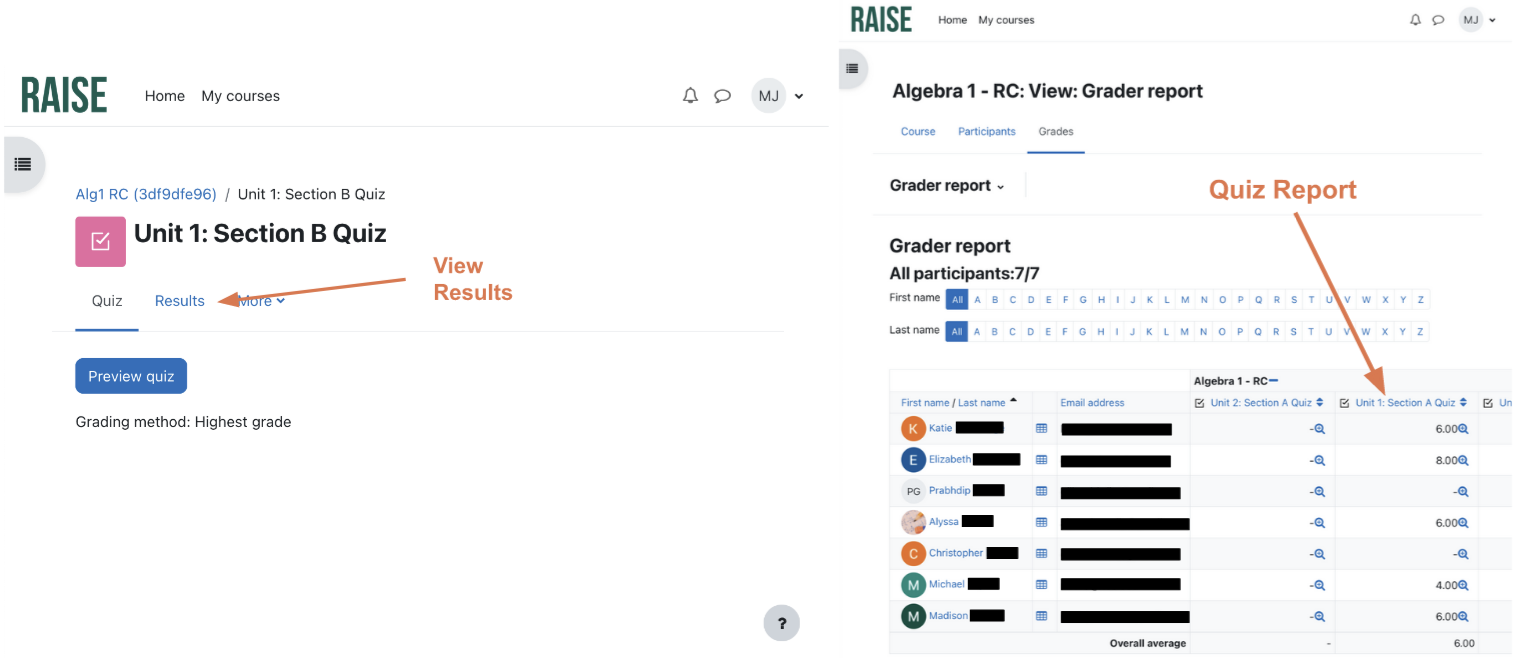Click sort arrows beside Unit 2: Section A Quiz
This screenshot has height=658, width=1513.
pos(1320,403)
